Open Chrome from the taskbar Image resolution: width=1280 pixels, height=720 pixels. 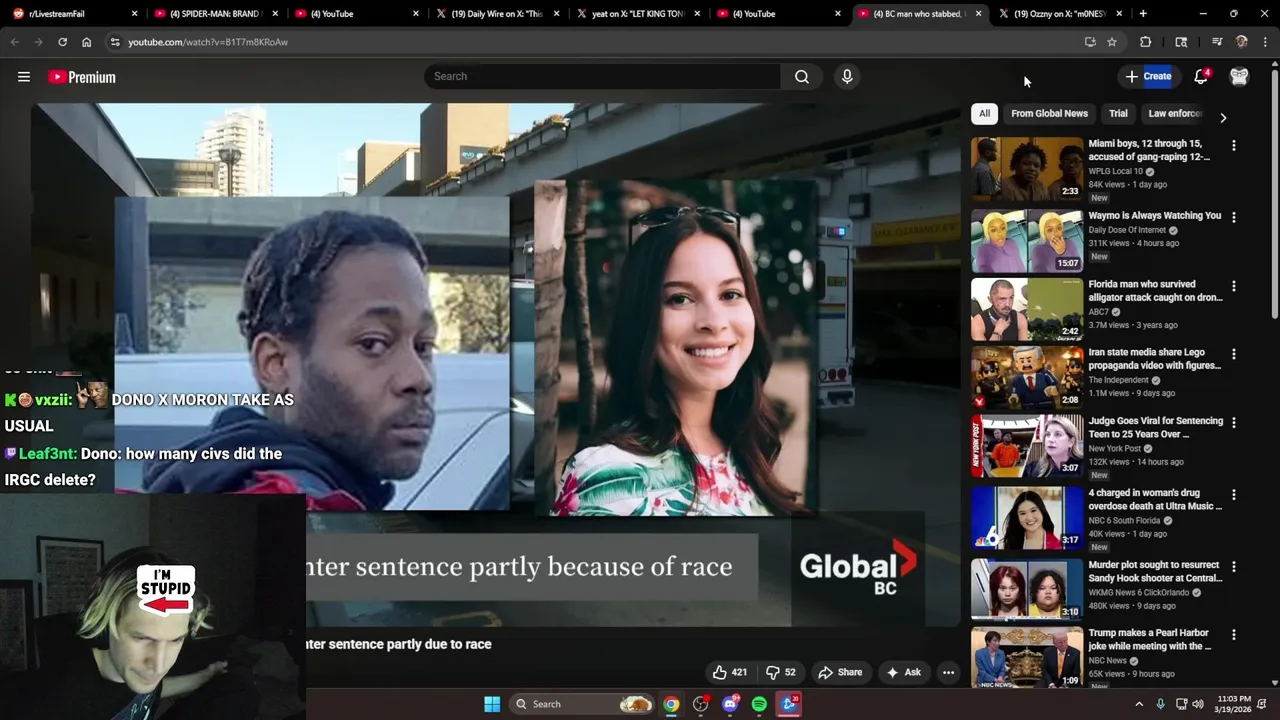671,704
